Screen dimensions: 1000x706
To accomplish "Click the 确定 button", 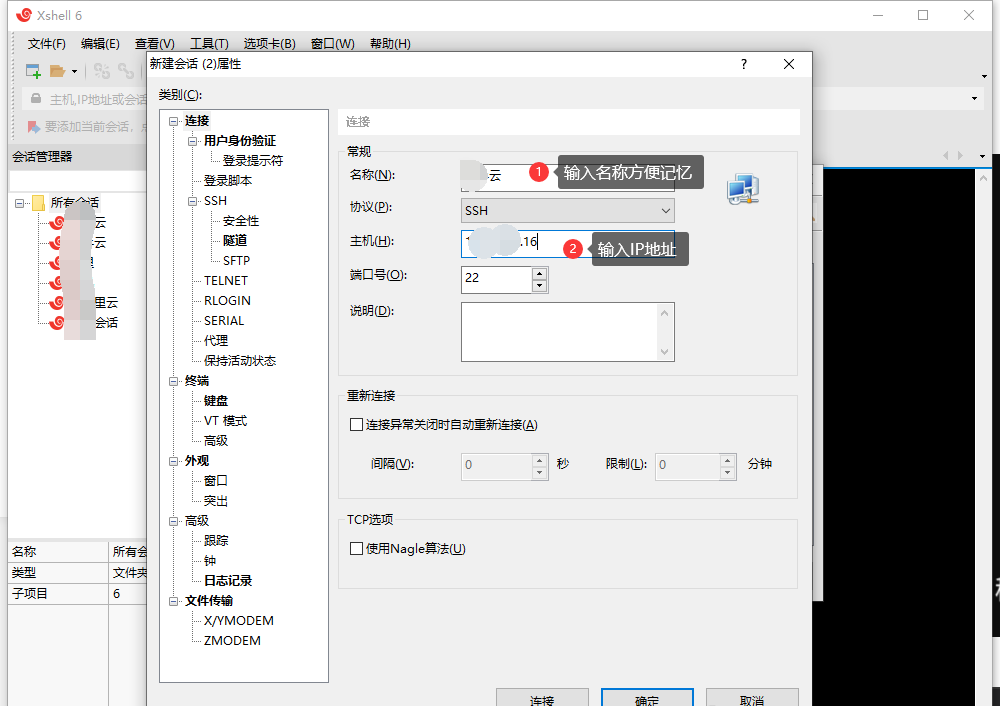I will click(x=647, y=698).
